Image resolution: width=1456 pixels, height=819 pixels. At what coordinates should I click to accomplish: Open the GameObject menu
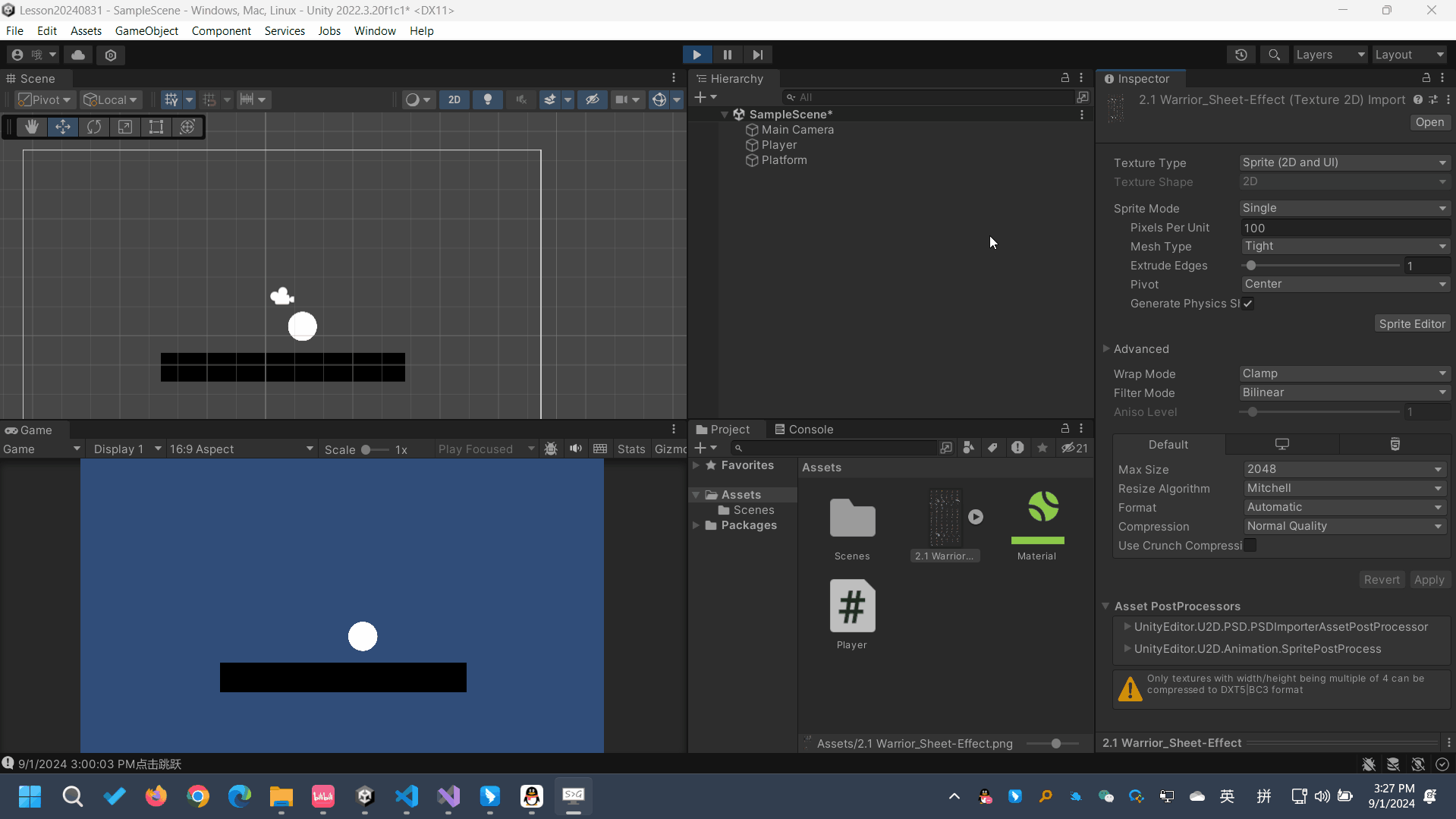146,31
